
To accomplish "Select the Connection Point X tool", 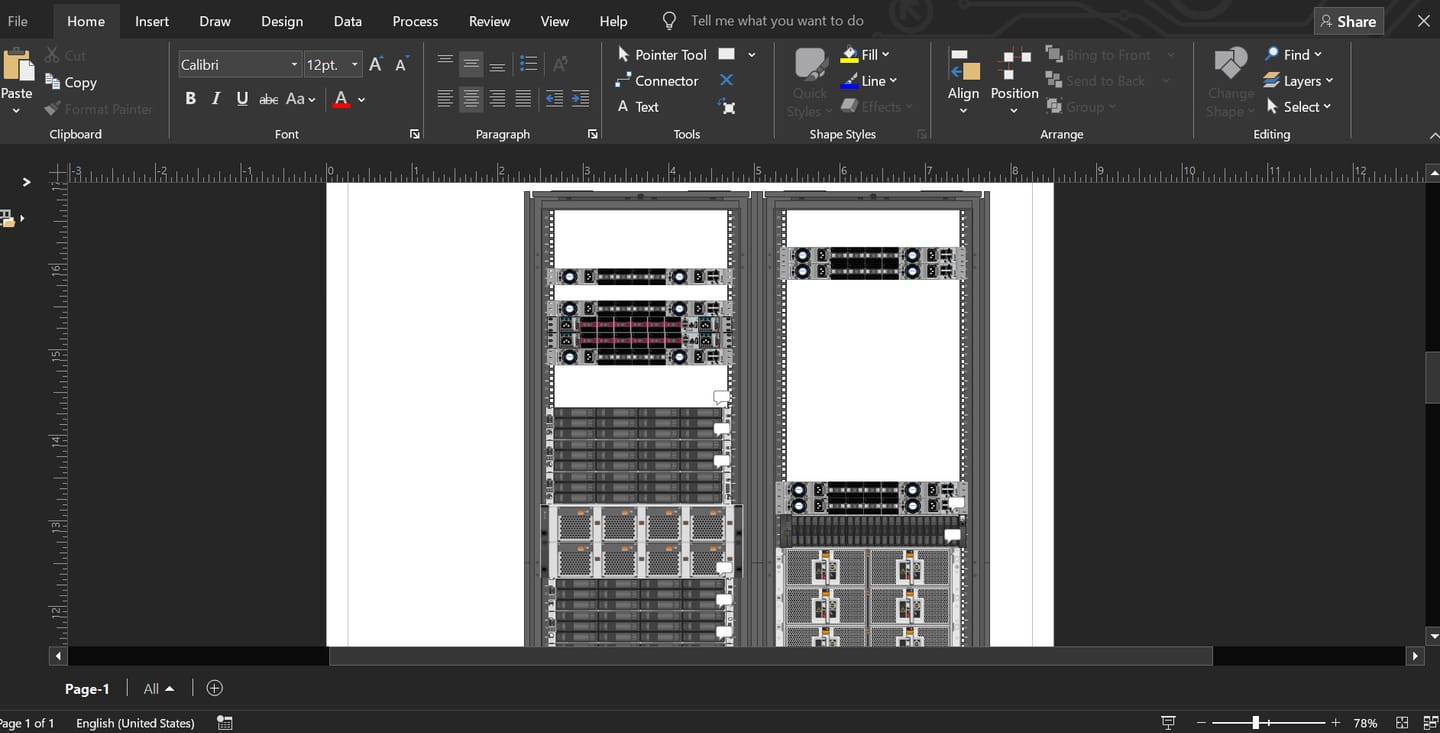I will [x=727, y=80].
